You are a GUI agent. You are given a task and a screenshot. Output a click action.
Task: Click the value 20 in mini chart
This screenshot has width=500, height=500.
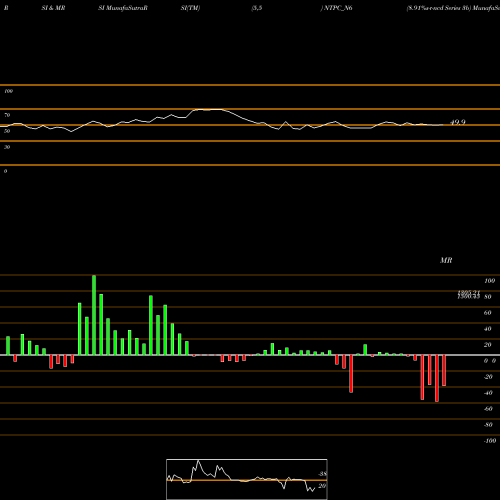click(322, 486)
